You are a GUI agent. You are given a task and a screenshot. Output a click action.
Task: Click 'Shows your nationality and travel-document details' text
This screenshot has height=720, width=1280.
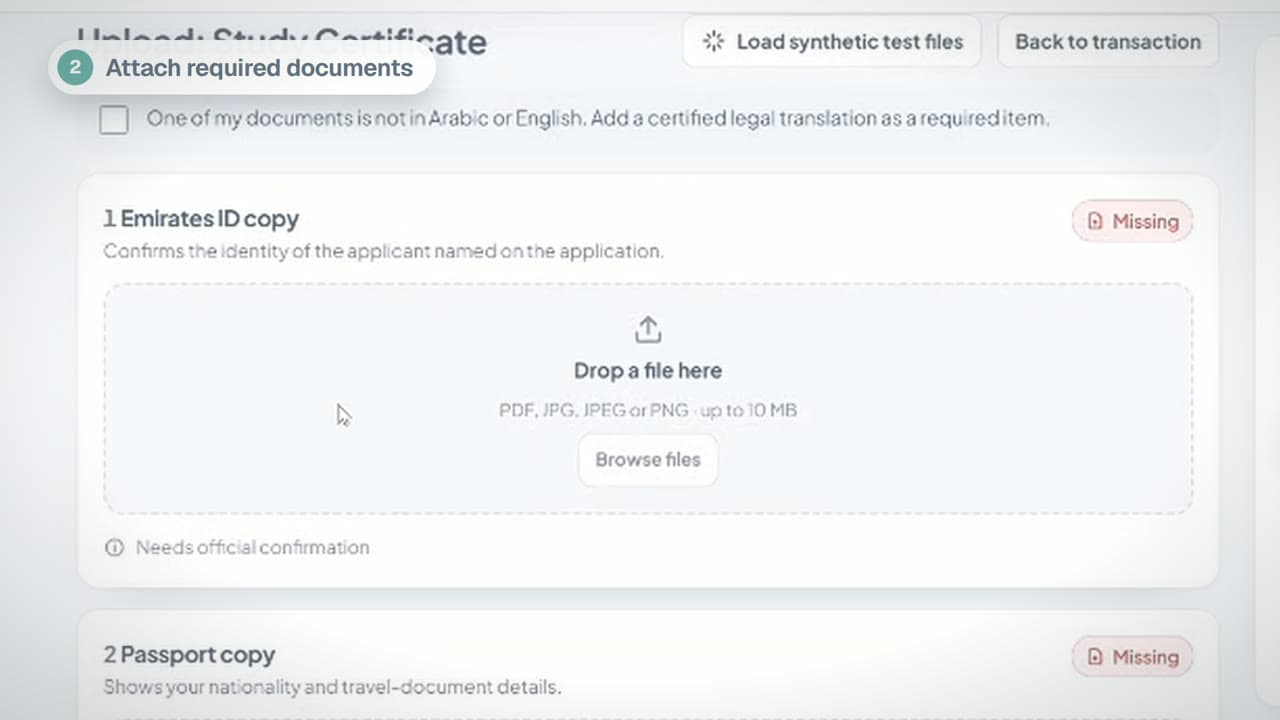(332, 688)
